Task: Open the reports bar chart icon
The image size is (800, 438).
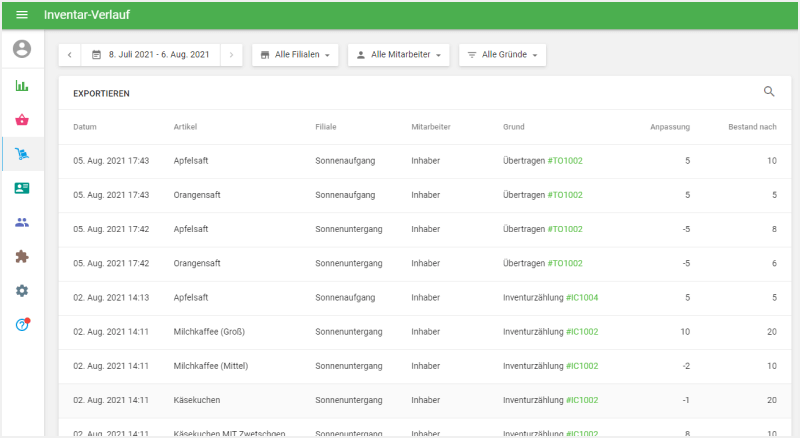Action: pos(22,86)
